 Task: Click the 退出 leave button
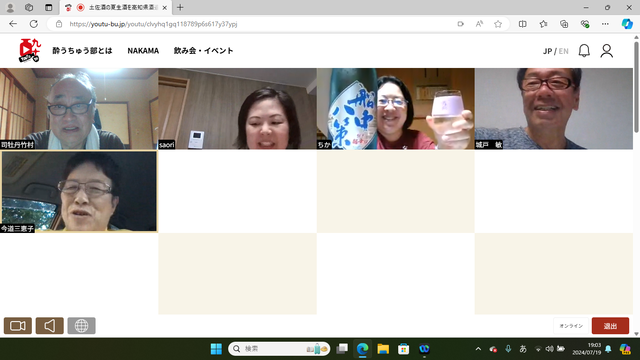610,326
